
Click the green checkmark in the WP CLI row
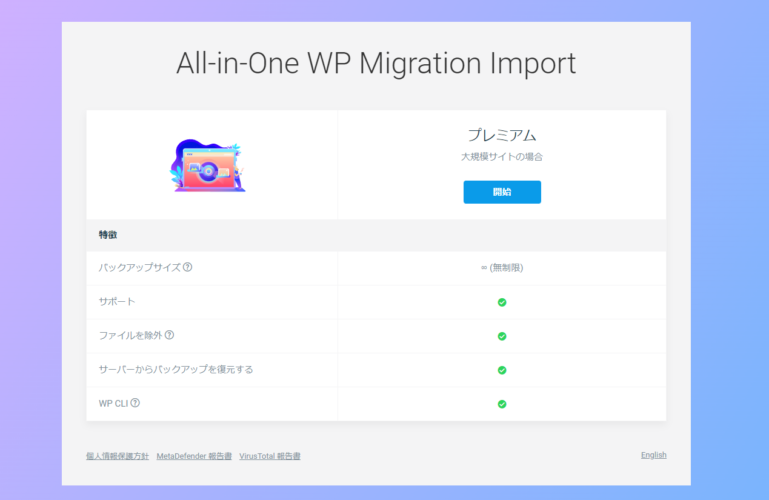pyautogui.click(x=502, y=404)
